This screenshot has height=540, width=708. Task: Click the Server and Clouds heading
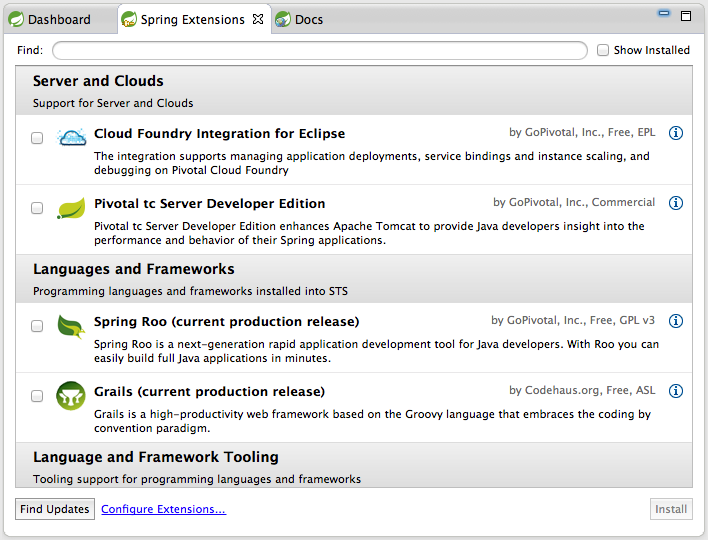point(98,81)
